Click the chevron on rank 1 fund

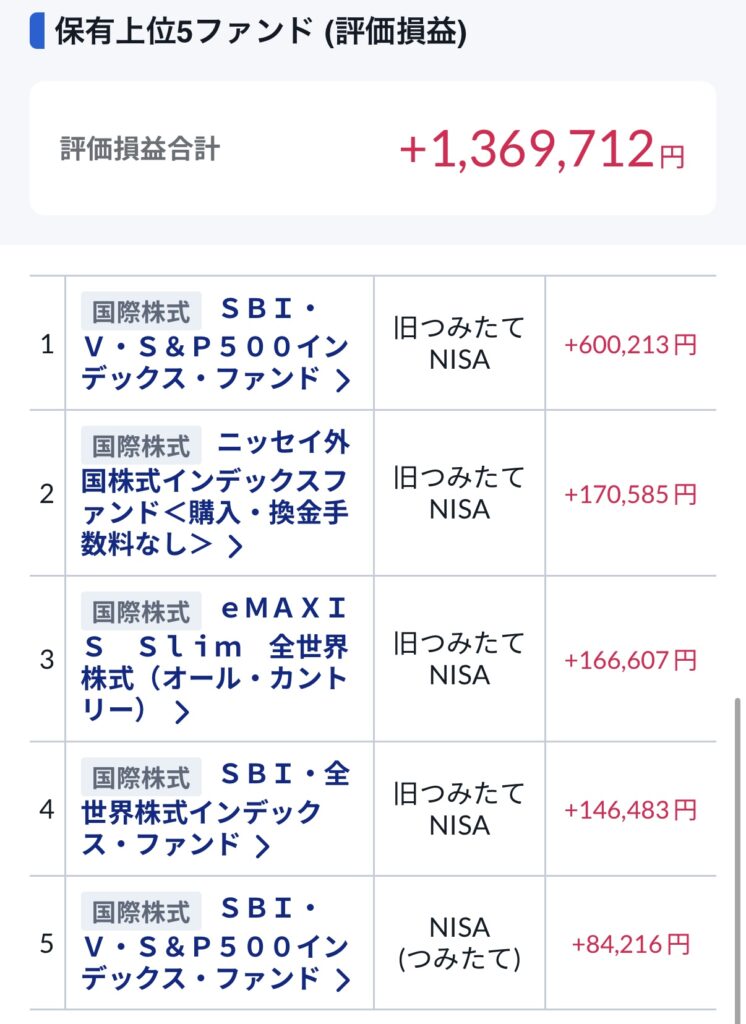click(342, 380)
